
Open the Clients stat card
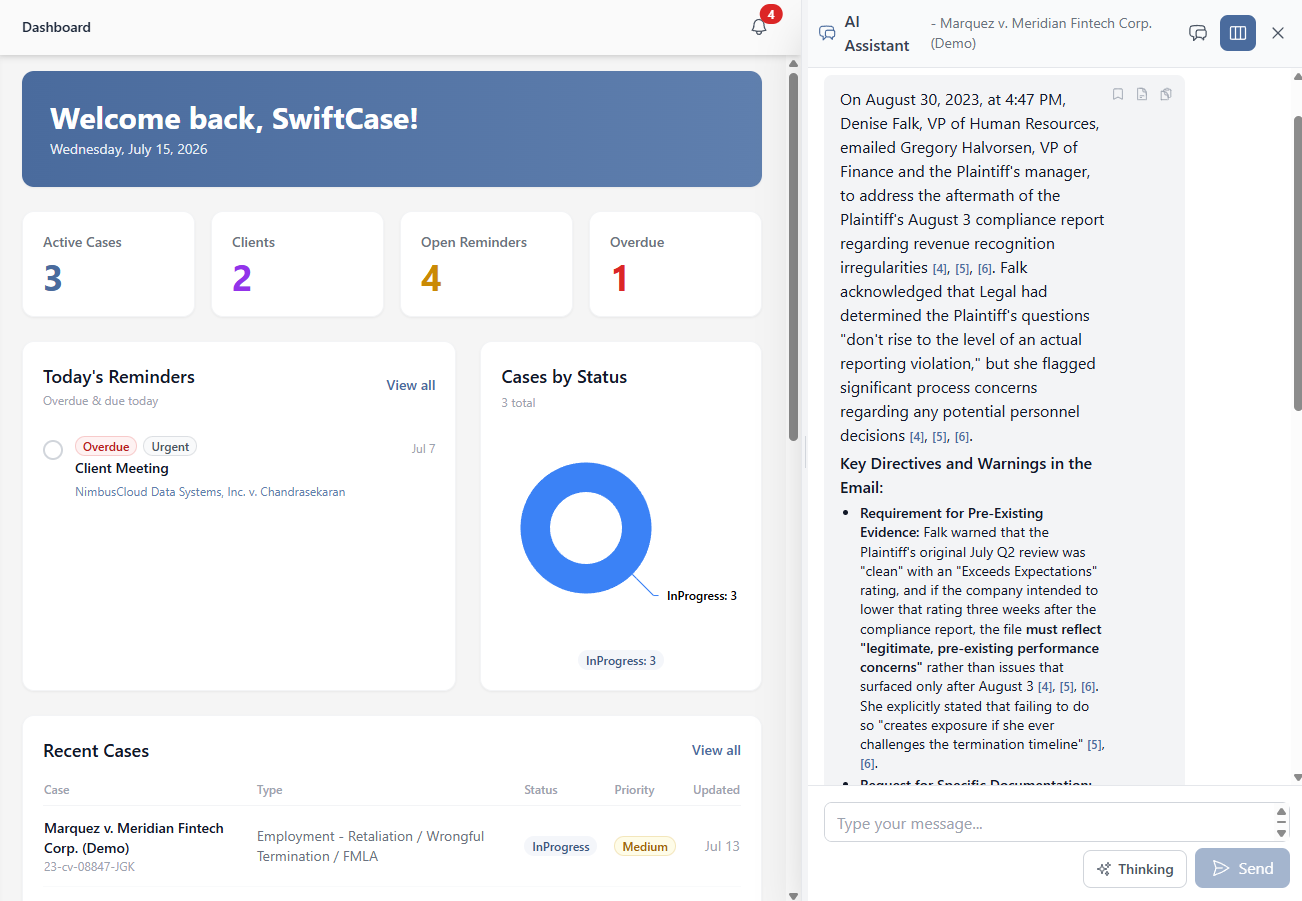(x=297, y=264)
